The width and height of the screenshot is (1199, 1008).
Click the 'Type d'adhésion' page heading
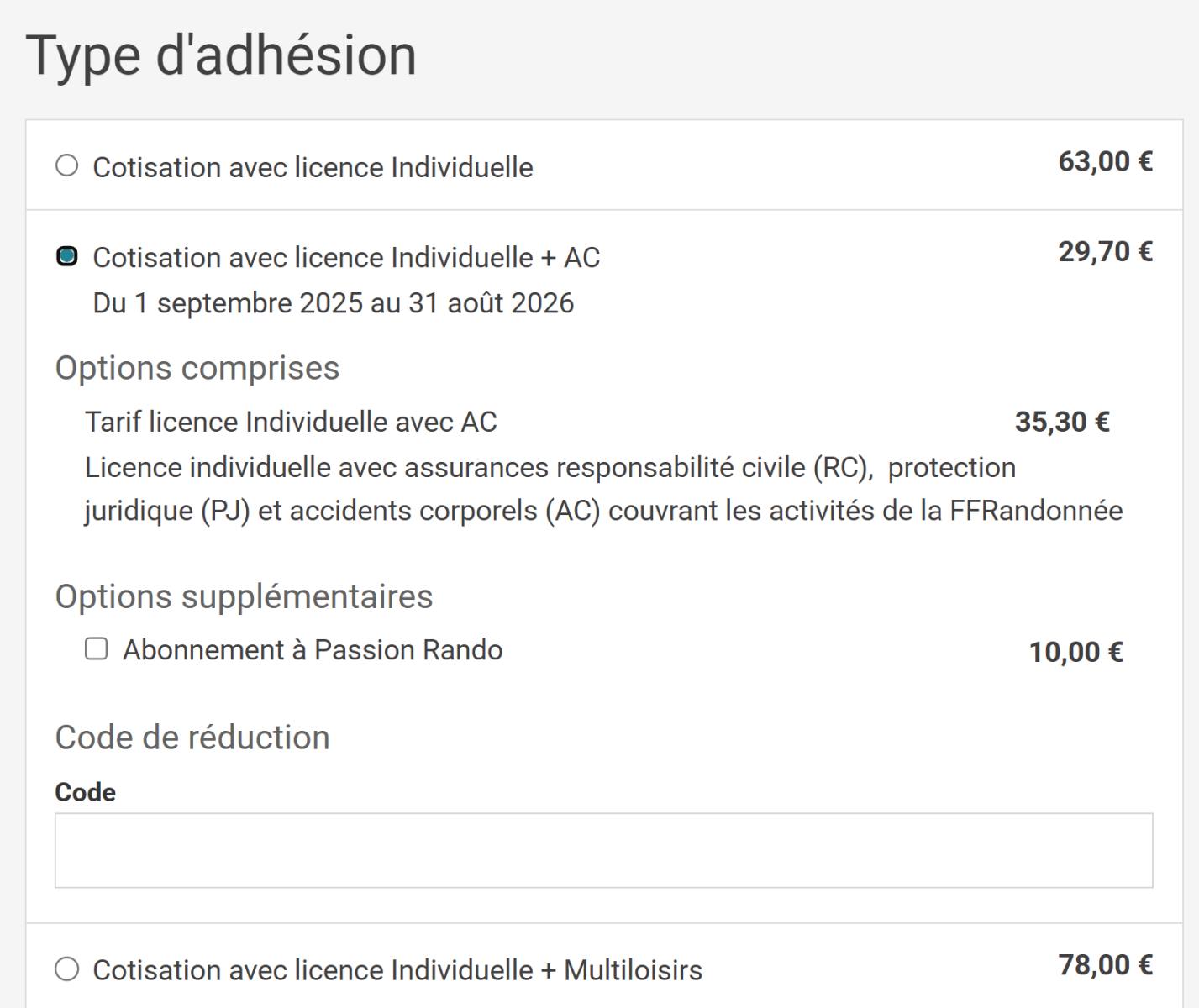(x=222, y=55)
